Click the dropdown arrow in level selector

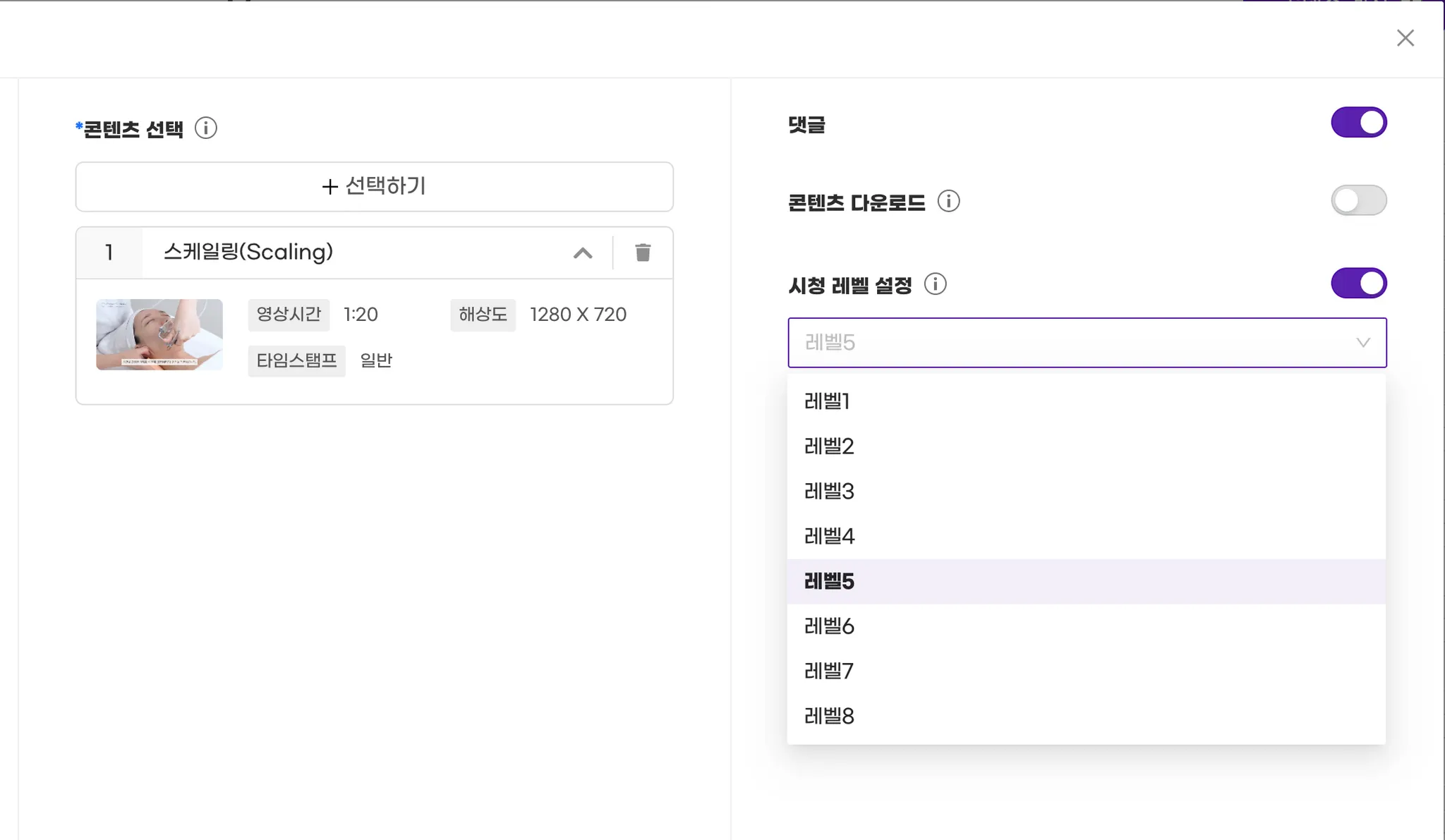coord(1362,343)
